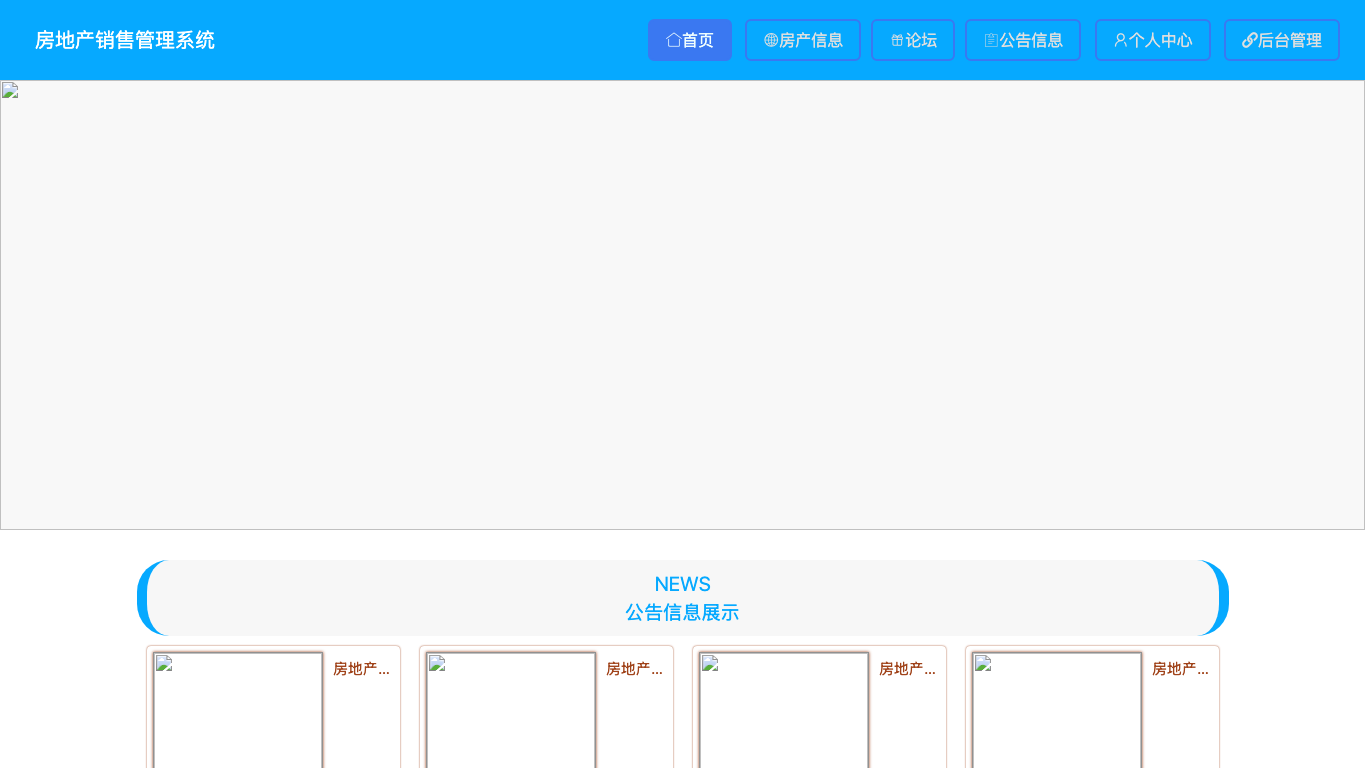This screenshot has width=1365, height=768.
Task: Open the second announcement card thumbnail
Action: (x=511, y=710)
